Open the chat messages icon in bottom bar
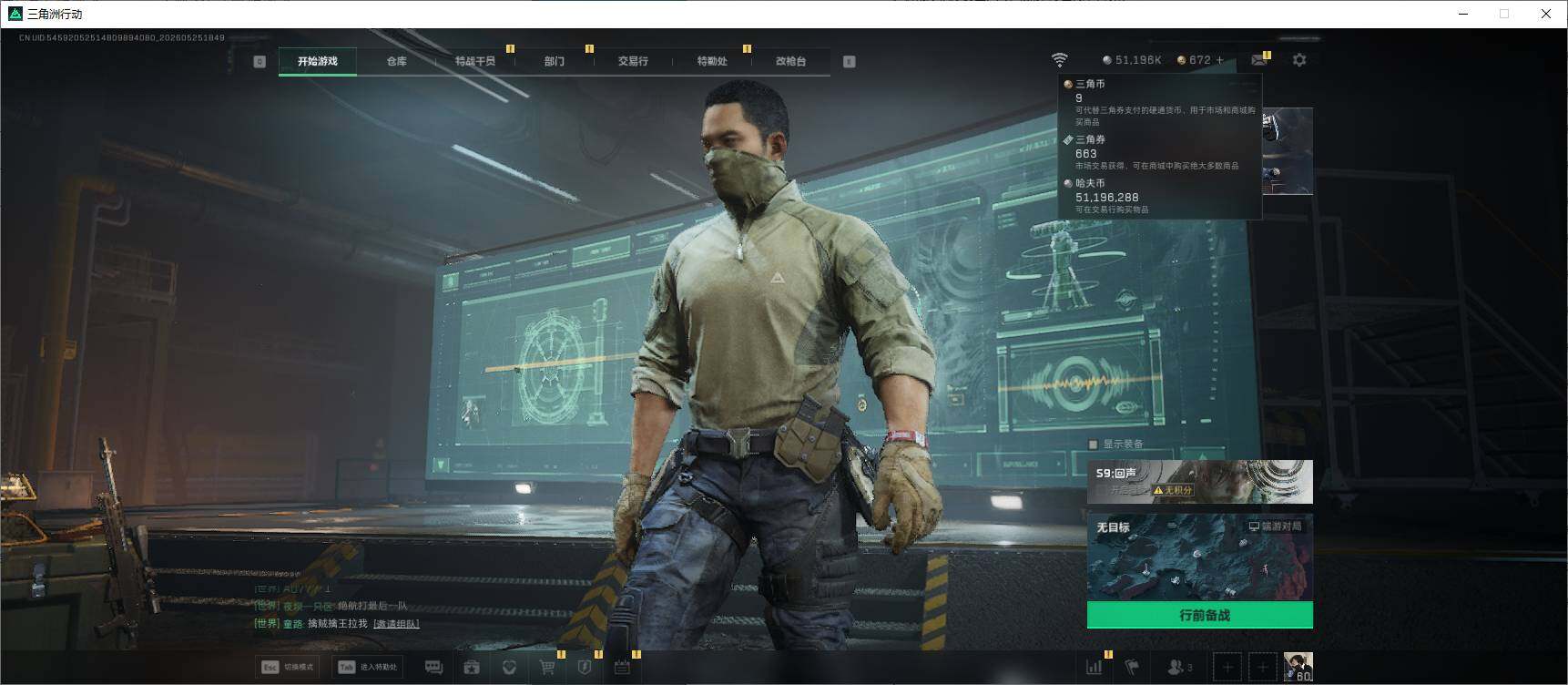The image size is (1568, 685). pyautogui.click(x=433, y=668)
